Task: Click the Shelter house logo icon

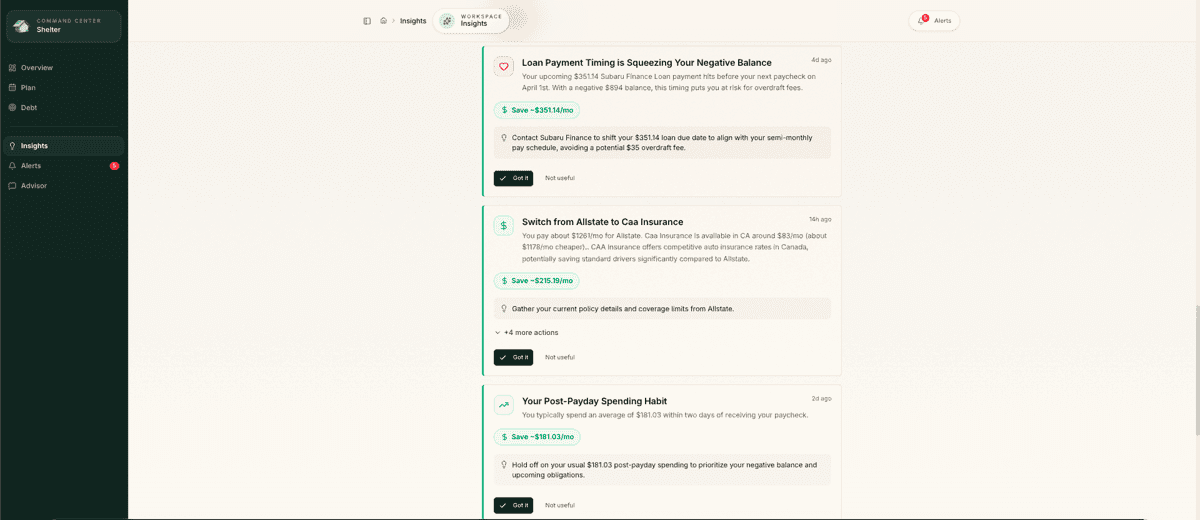Action: [x=21, y=26]
